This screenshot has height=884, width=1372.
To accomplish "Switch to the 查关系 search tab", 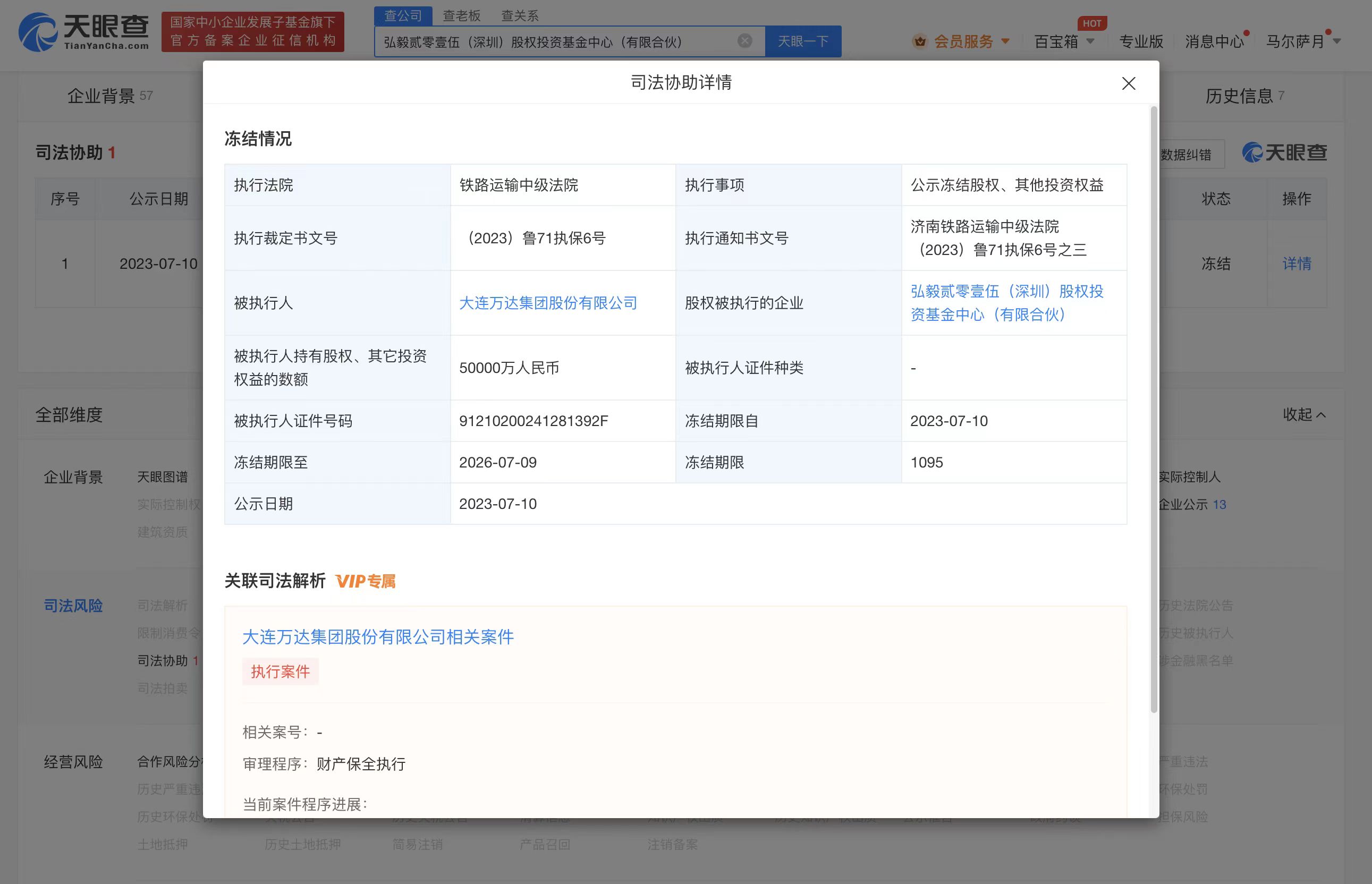I will 520,15.
